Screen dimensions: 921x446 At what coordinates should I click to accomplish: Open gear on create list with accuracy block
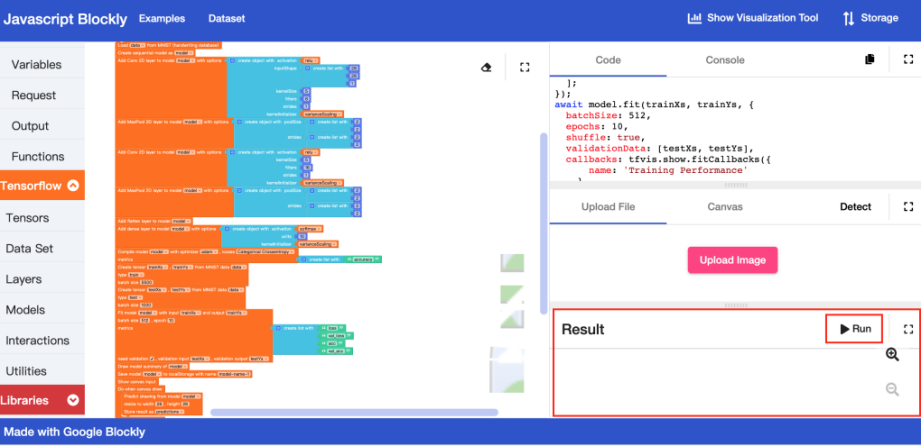[x=304, y=259]
